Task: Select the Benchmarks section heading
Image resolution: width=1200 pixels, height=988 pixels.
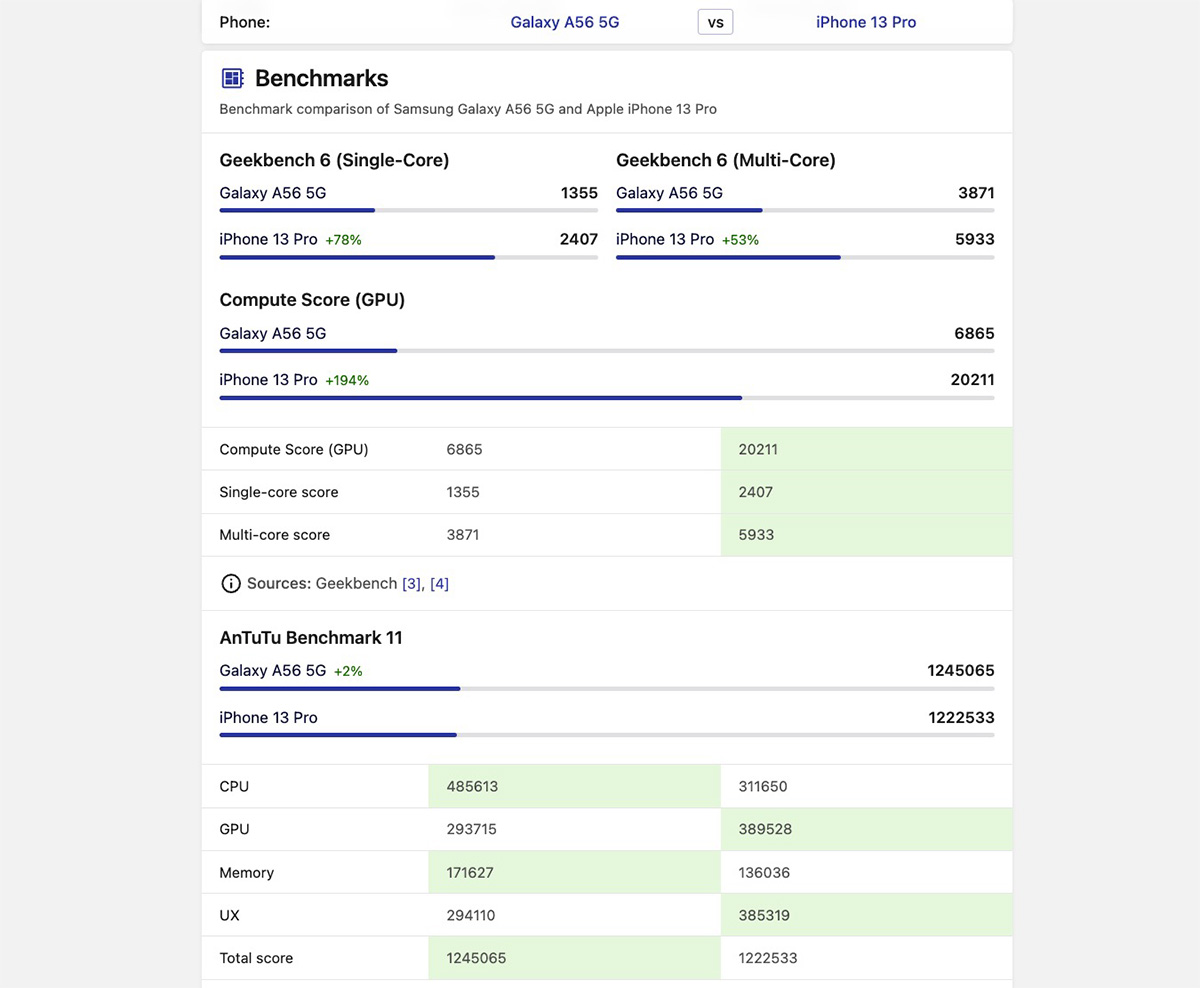Action: [x=321, y=78]
